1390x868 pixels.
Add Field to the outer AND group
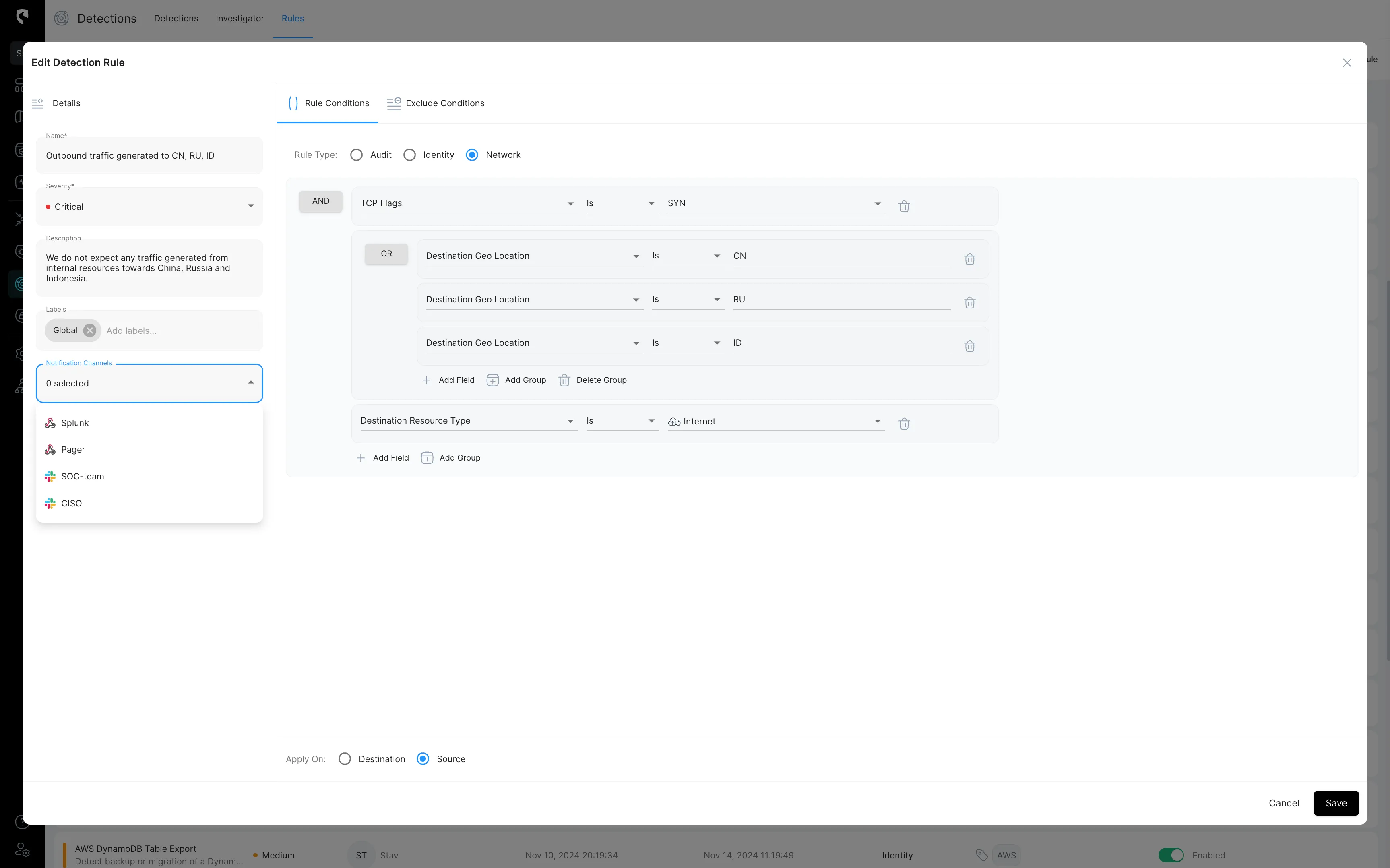tap(382, 457)
